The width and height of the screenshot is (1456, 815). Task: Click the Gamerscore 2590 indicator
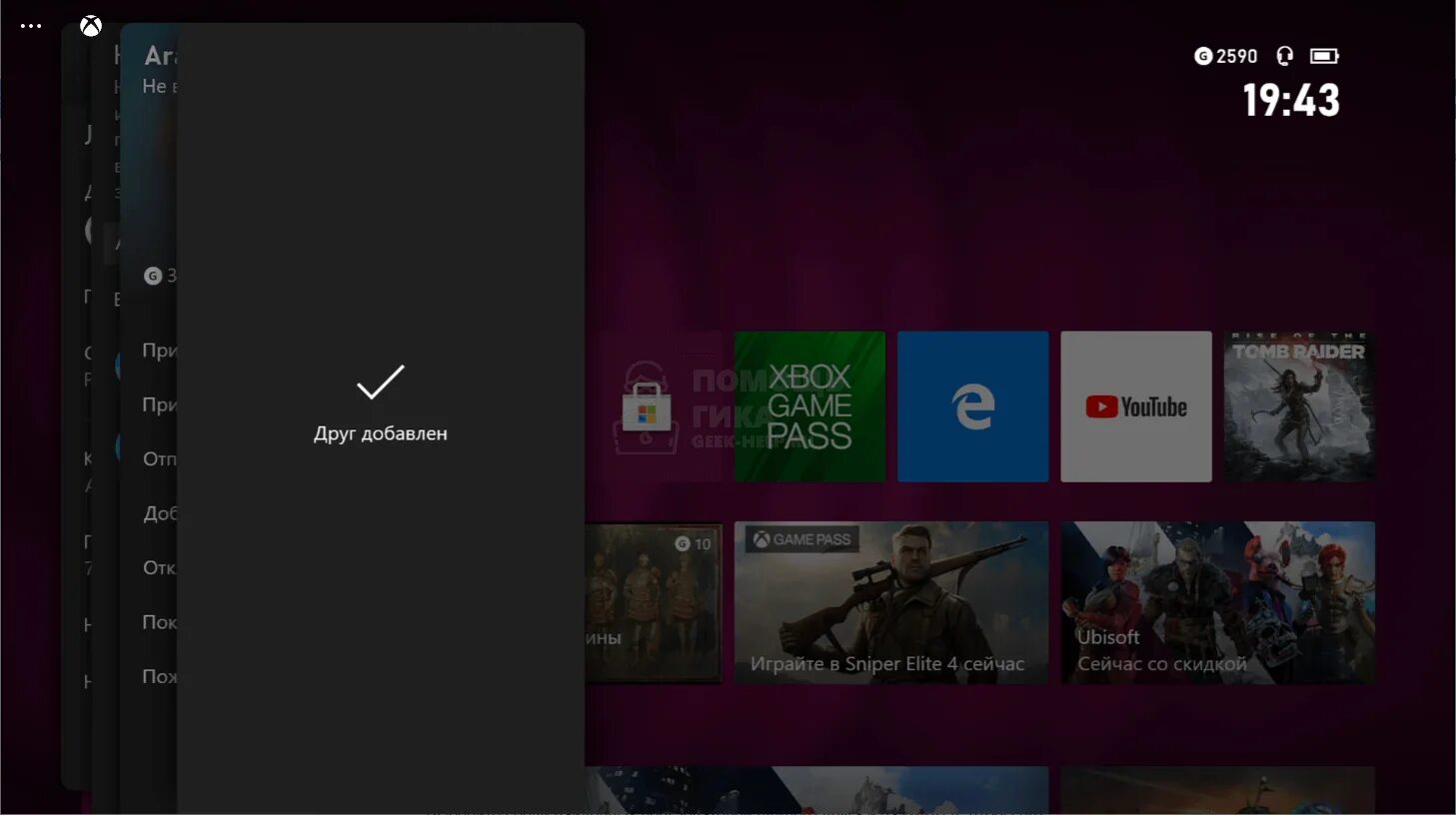coord(1226,56)
